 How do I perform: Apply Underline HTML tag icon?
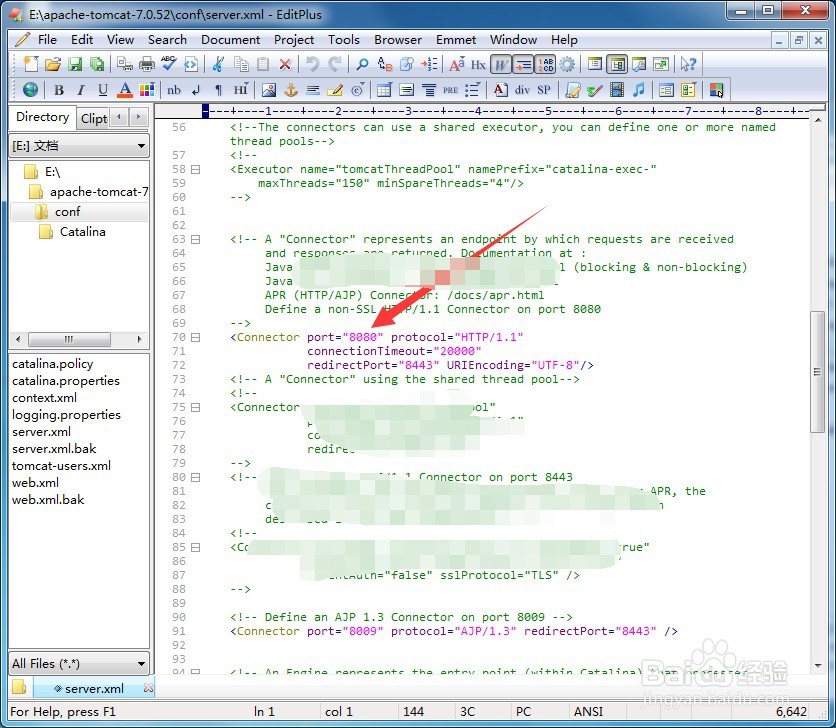pos(102,90)
